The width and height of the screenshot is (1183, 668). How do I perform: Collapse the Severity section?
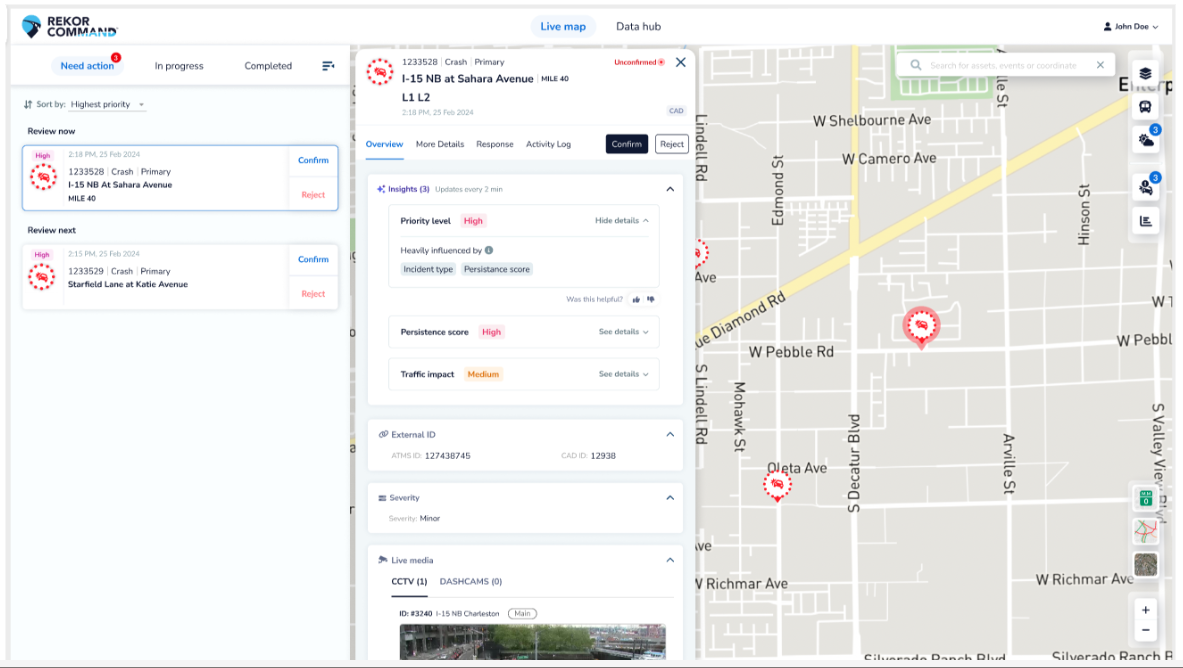coord(670,498)
